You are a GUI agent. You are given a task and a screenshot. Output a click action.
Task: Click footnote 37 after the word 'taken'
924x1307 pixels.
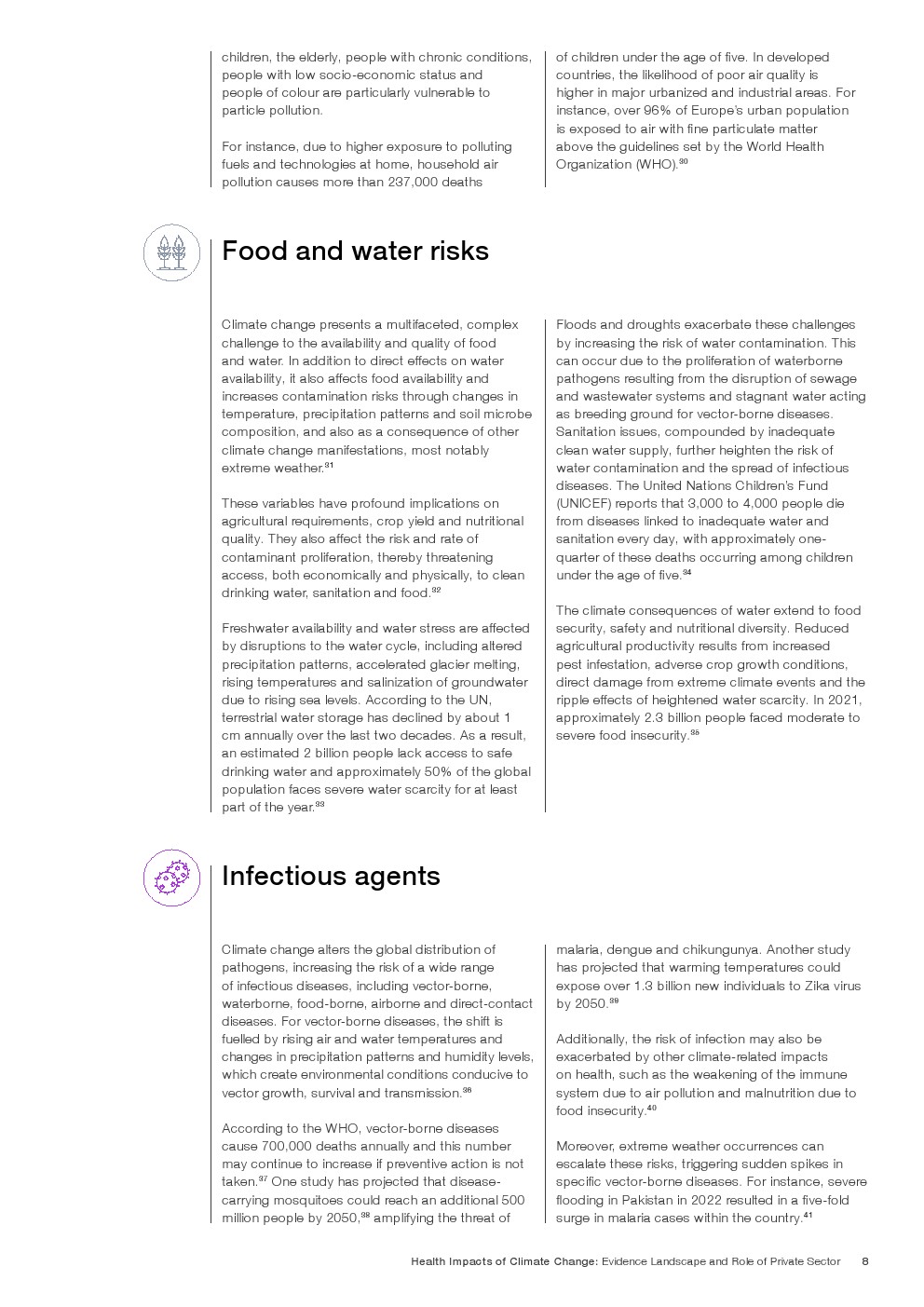pyautogui.click(x=263, y=1179)
